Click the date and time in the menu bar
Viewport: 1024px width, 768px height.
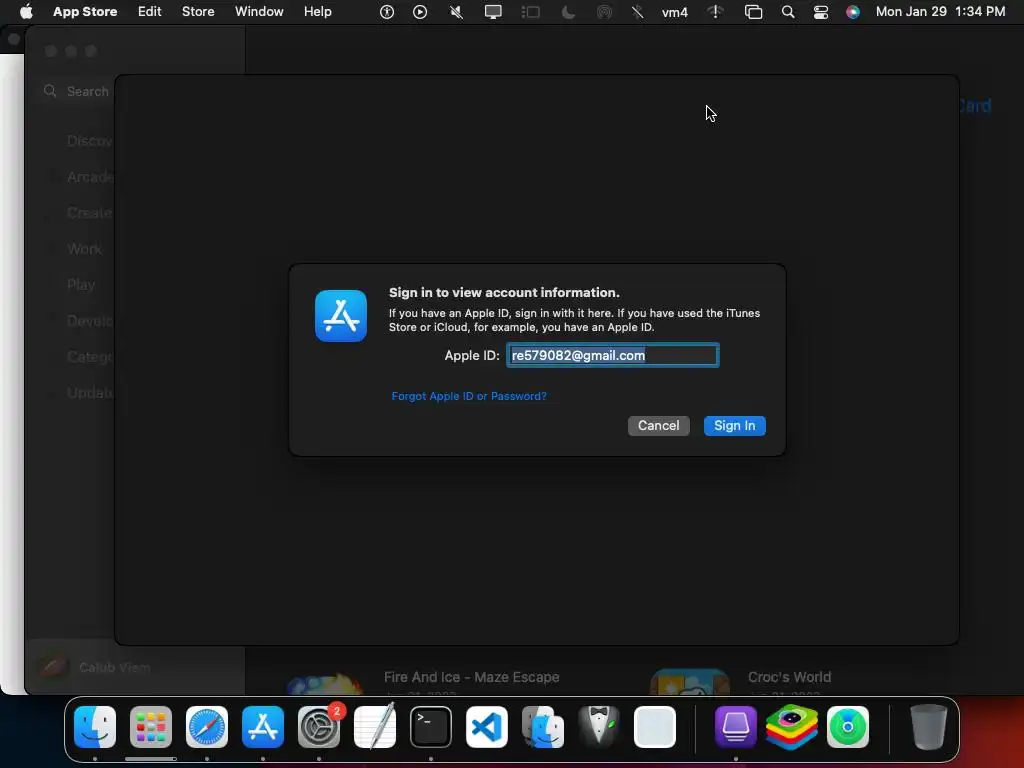coord(940,12)
